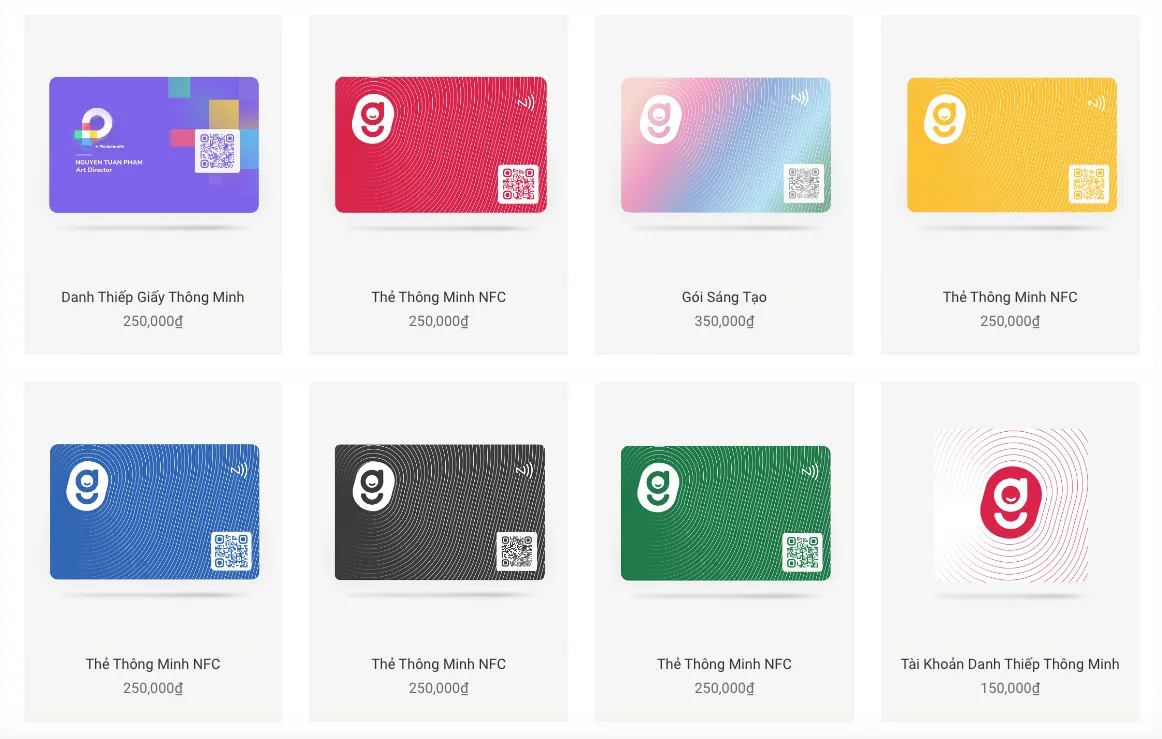This screenshot has width=1162, height=739.
Task: Click Thẻ Thông Minh NFC title under red card
Action: 439,297
